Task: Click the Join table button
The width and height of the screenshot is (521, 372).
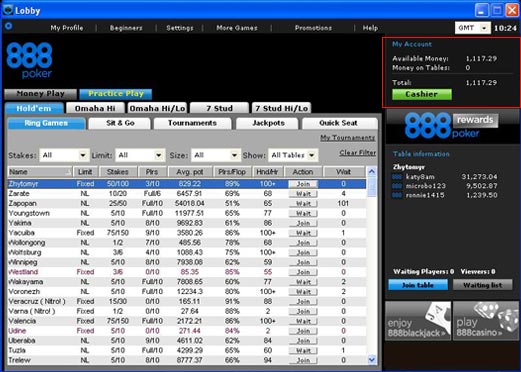Action: (x=418, y=285)
